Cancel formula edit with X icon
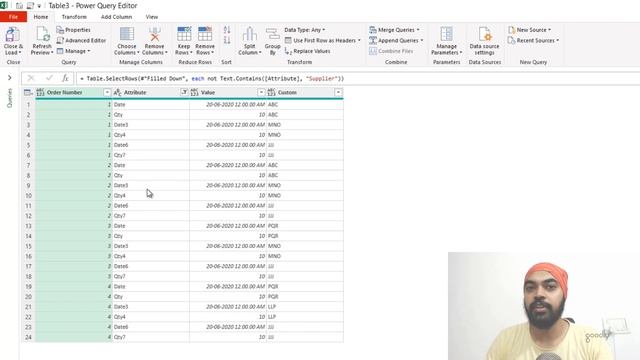 (x=31, y=78)
